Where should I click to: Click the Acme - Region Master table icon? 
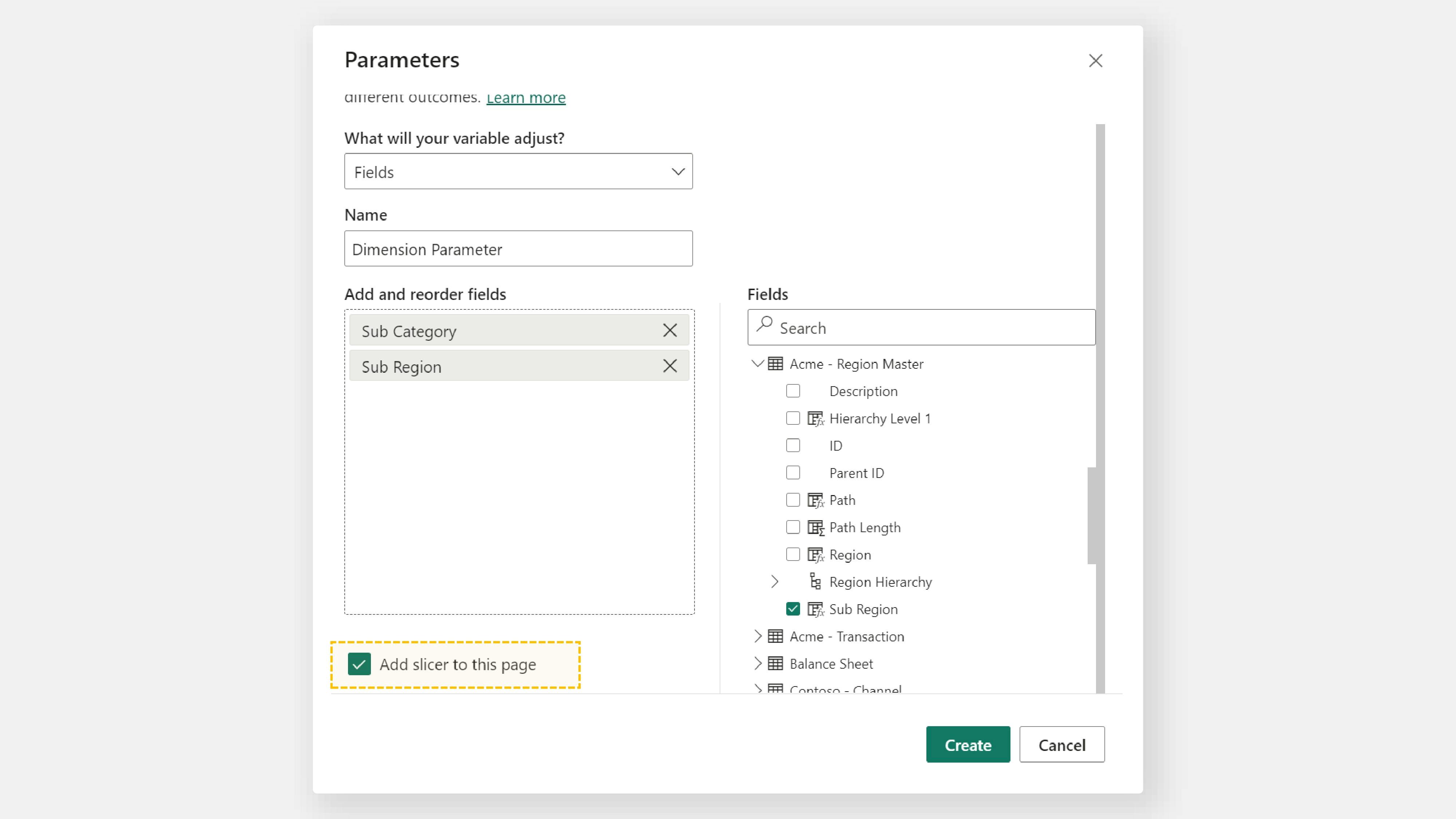coord(775,364)
